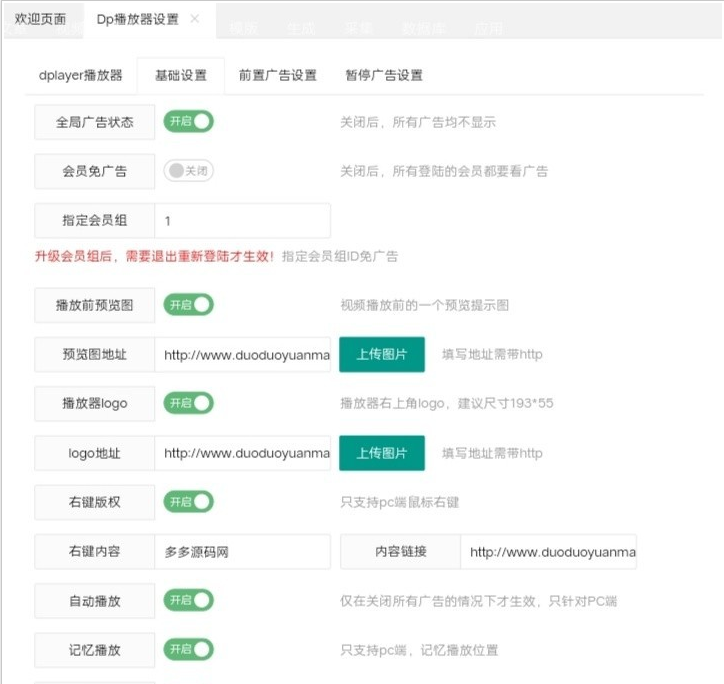Edit the 右键内容 text field
The image size is (724, 684).
tap(242, 551)
